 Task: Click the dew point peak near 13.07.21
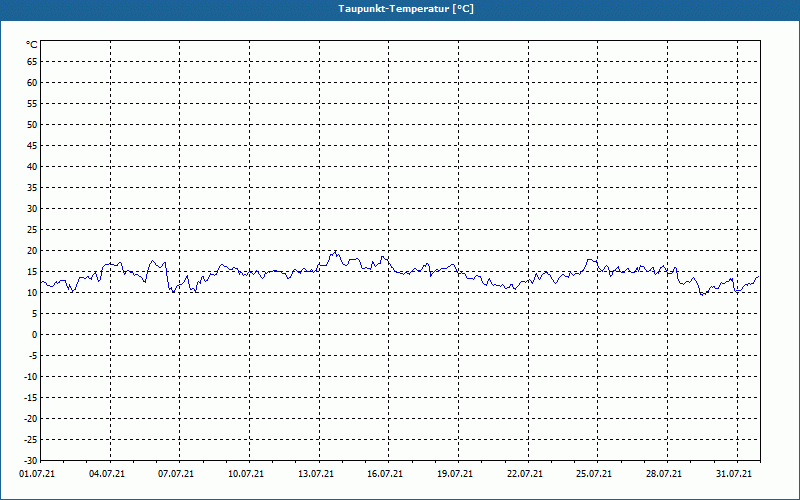point(335,252)
